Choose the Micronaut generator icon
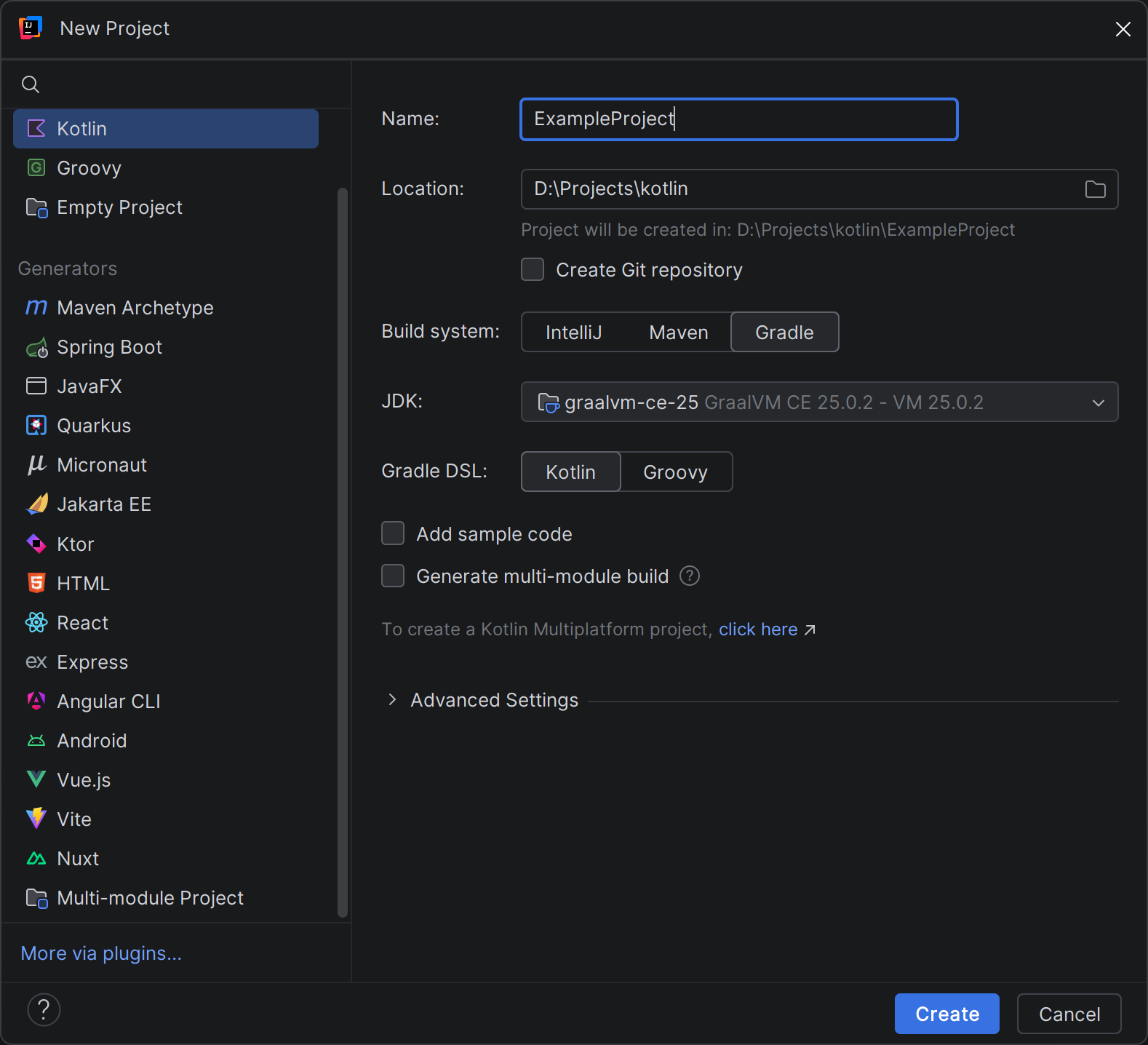 [36, 465]
